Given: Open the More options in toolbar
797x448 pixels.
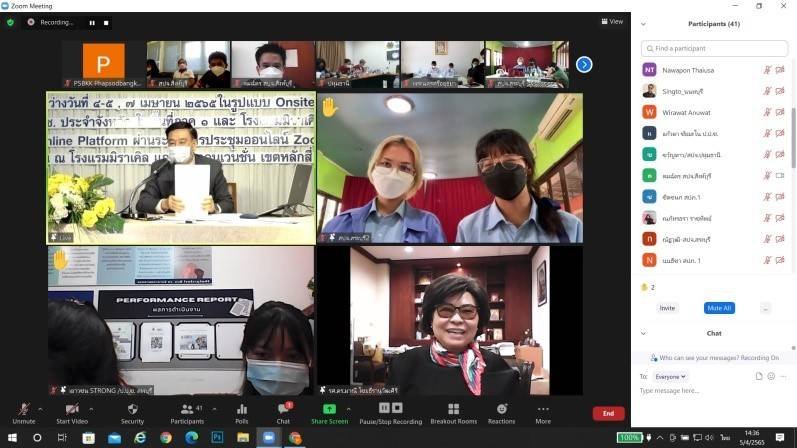Looking at the screenshot, I should click(x=543, y=409).
